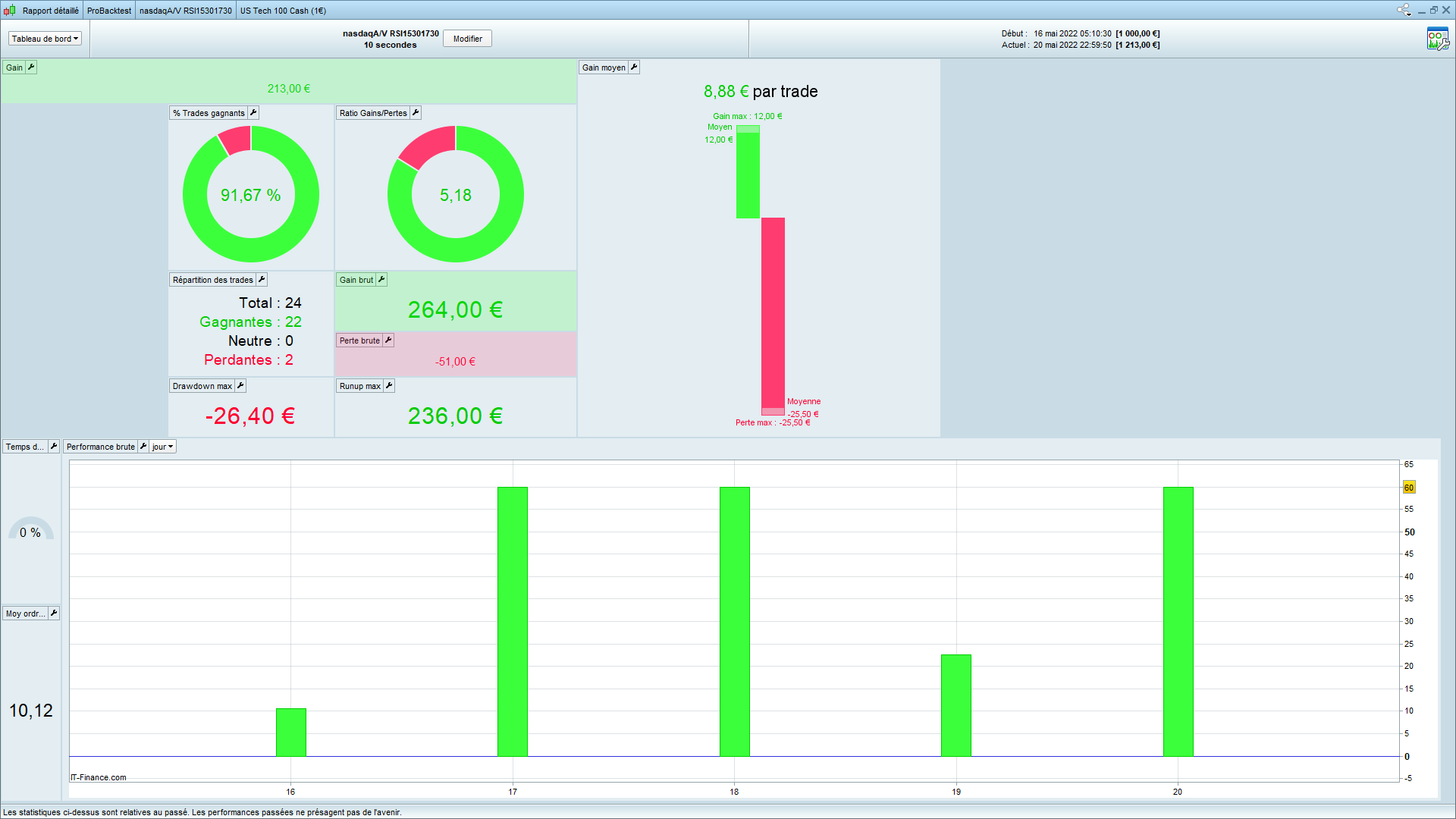Screen dimensions: 1456x819
Task: Open the report layout icon top right
Action: pyautogui.click(x=1437, y=39)
